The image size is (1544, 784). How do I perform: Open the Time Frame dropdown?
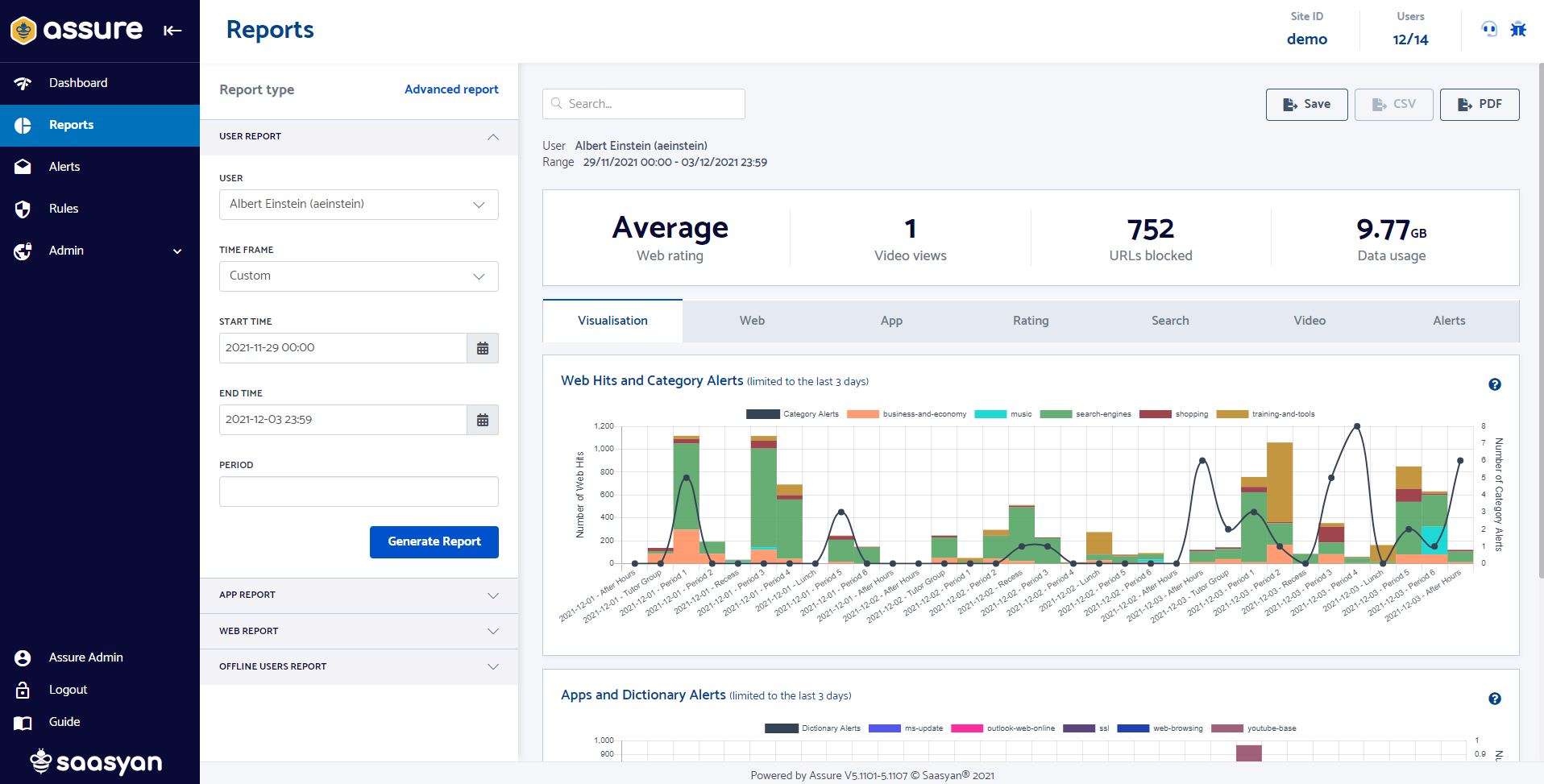pyautogui.click(x=359, y=276)
